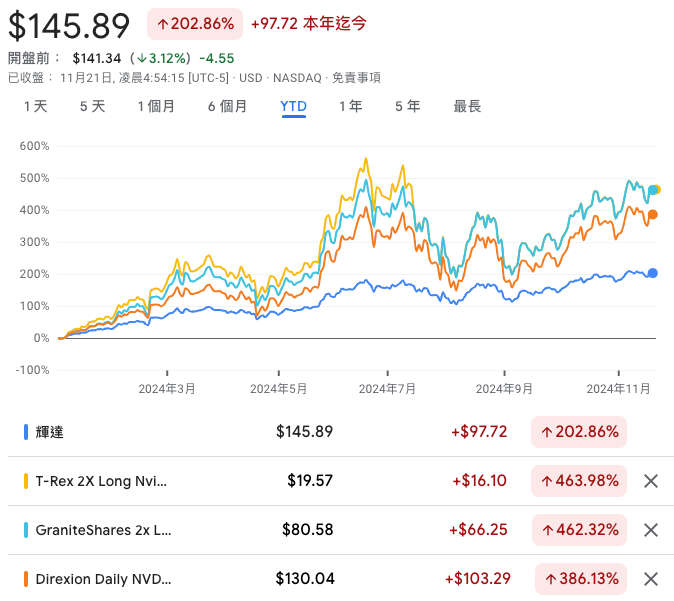Click the pre-market price $141.34

[97, 58]
